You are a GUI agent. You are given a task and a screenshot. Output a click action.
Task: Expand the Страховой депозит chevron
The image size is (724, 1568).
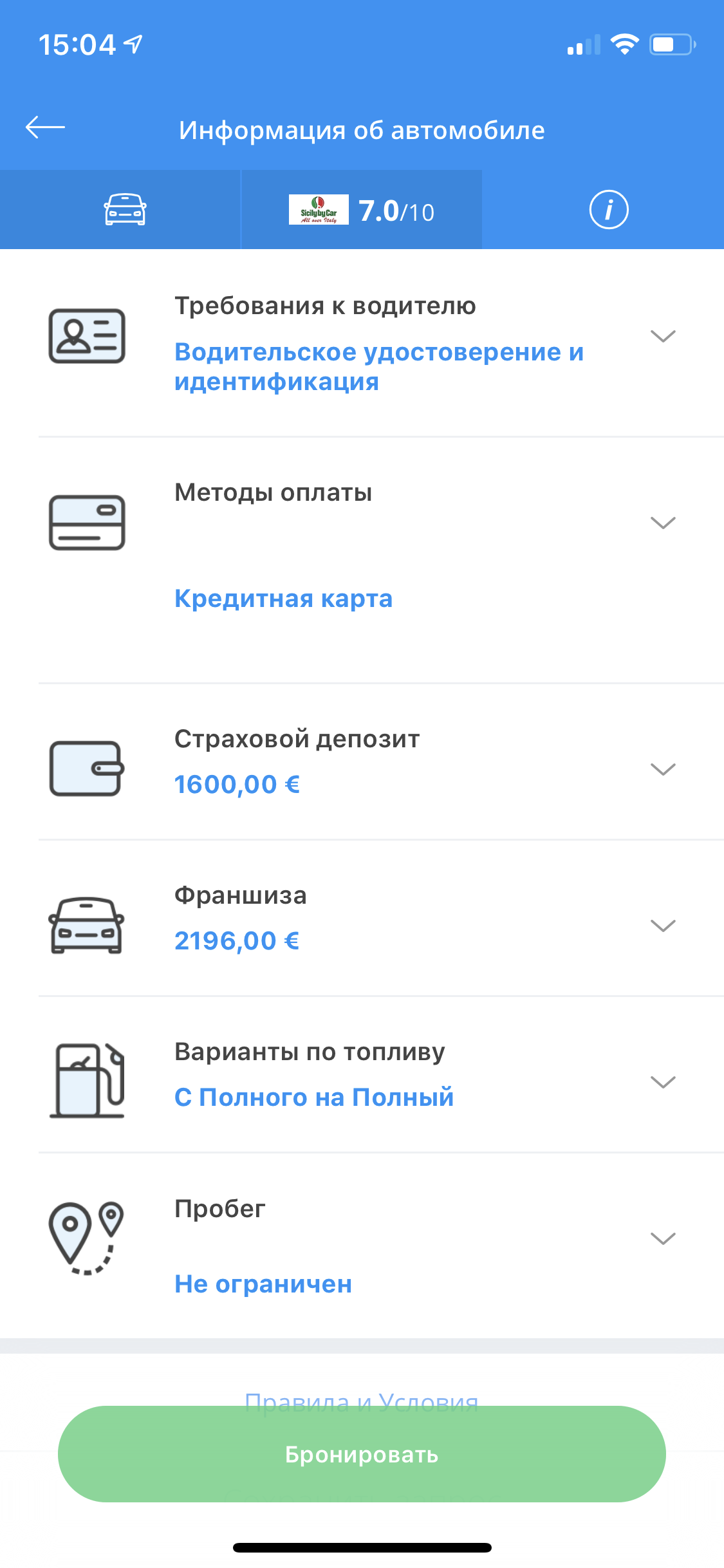coord(662,769)
